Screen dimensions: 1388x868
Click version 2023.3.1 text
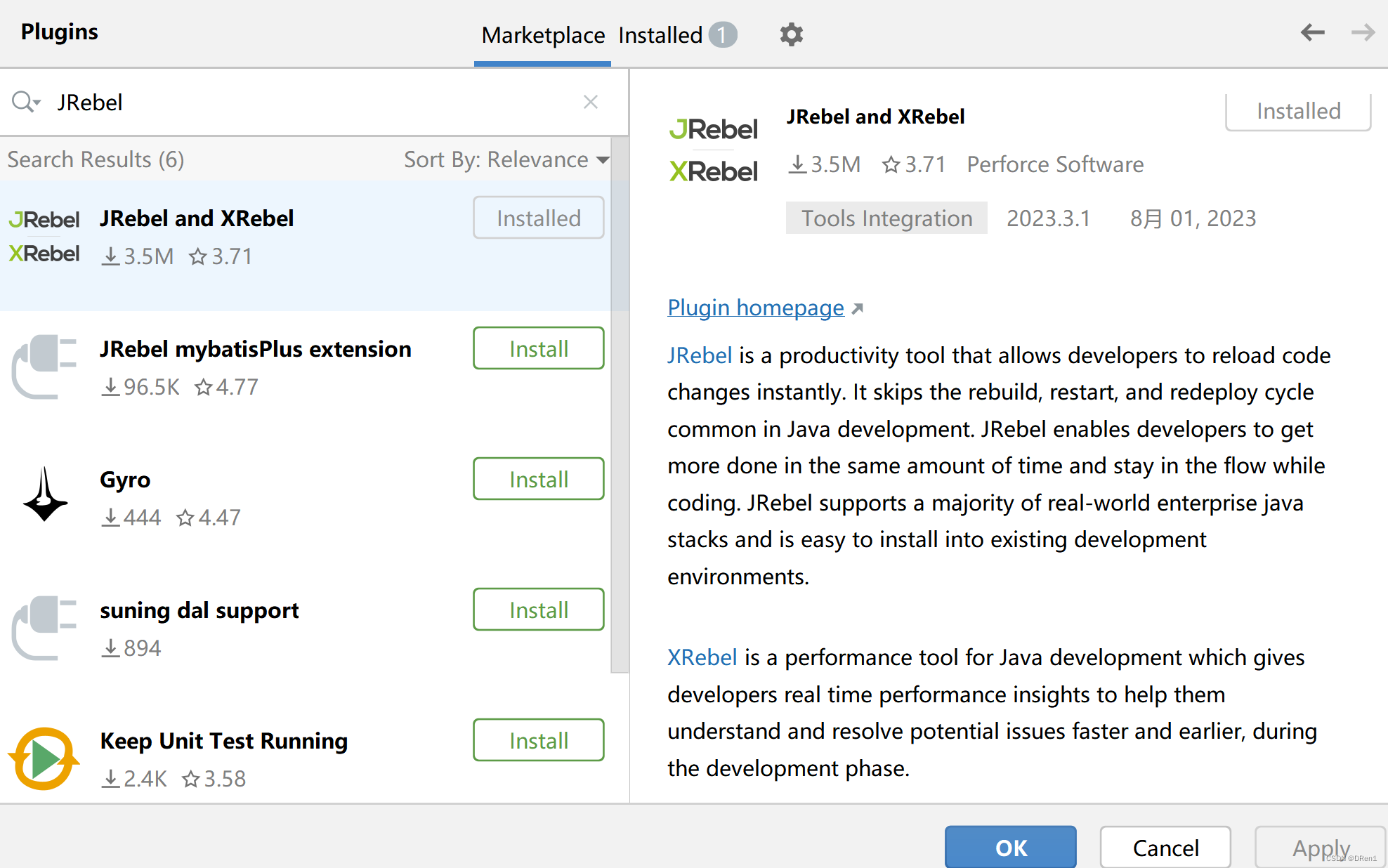[1048, 218]
